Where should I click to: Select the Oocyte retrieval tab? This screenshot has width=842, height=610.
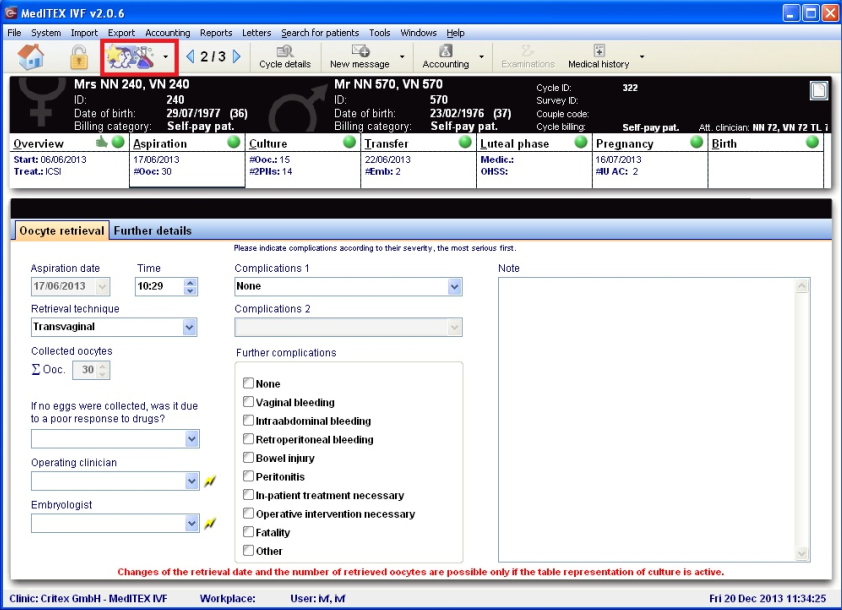pos(62,231)
